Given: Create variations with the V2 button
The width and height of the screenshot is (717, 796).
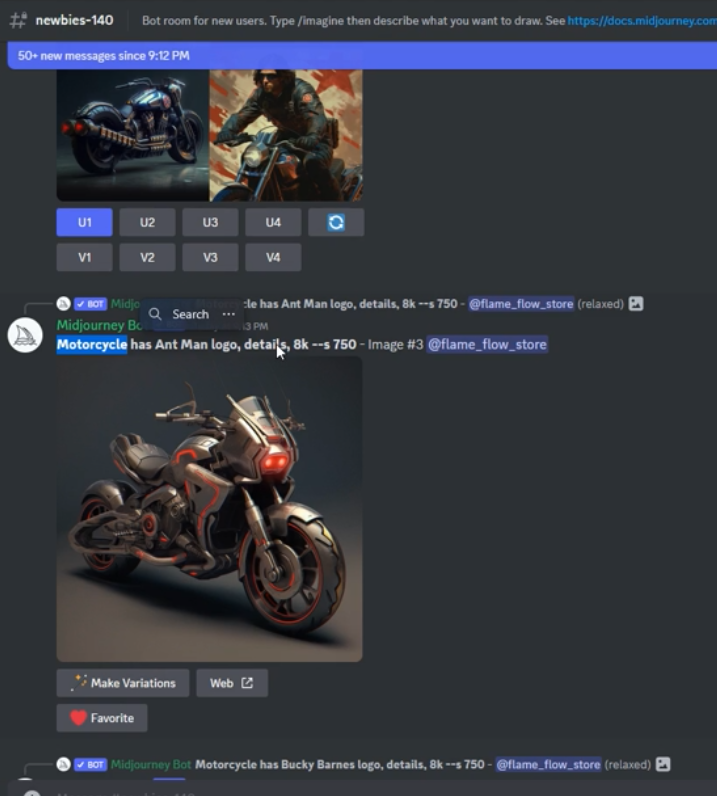Looking at the screenshot, I should (147, 257).
